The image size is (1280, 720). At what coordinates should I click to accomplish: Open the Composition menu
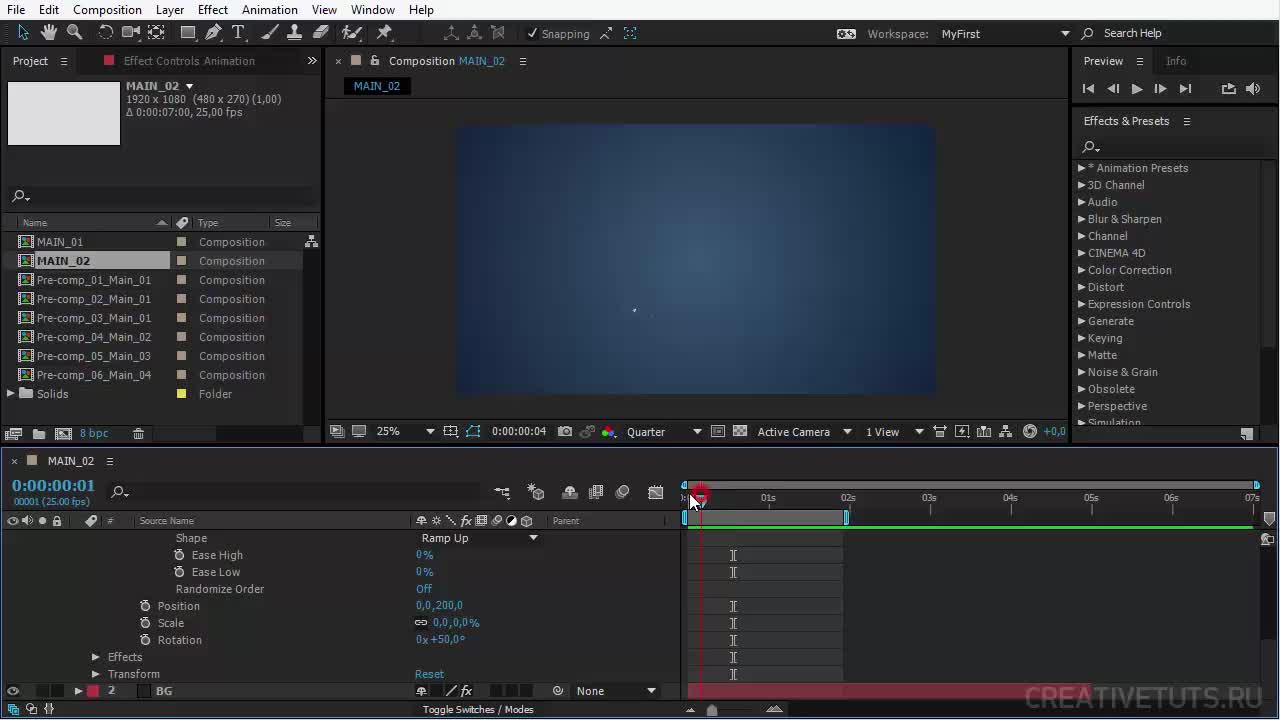pyautogui.click(x=107, y=9)
